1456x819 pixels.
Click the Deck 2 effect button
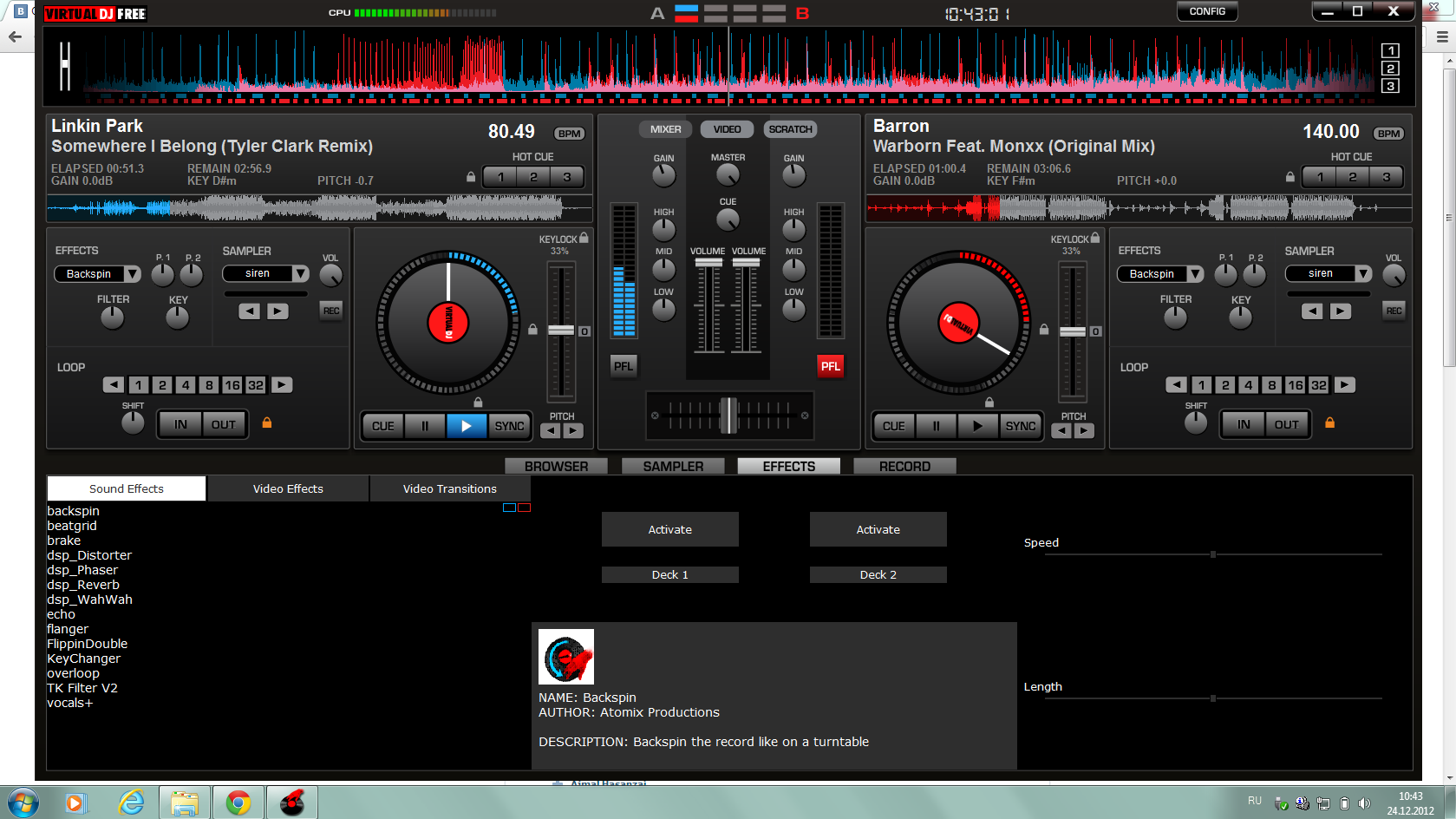pos(878,574)
